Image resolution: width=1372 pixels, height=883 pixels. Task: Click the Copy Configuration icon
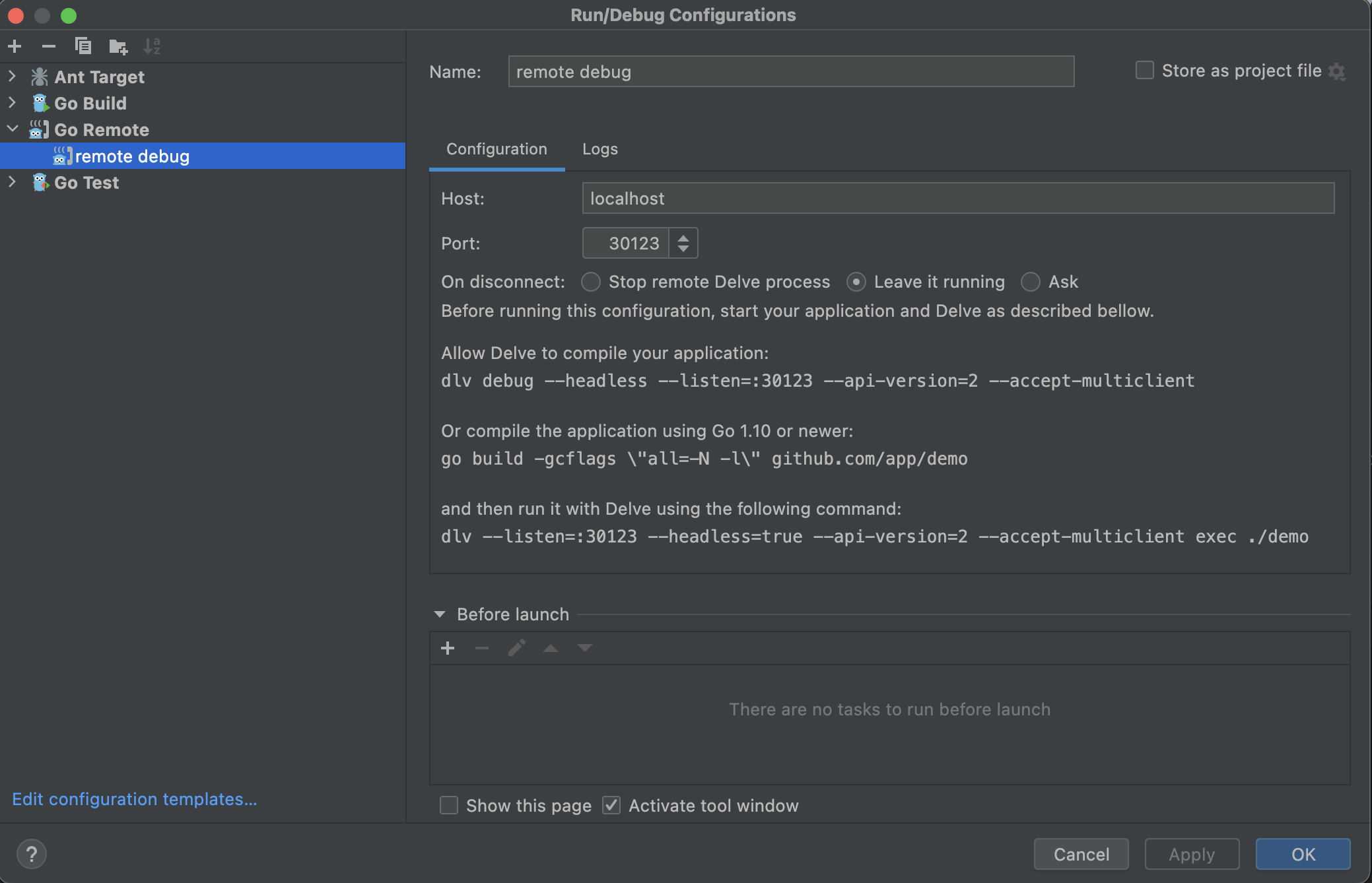pyautogui.click(x=83, y=46)
